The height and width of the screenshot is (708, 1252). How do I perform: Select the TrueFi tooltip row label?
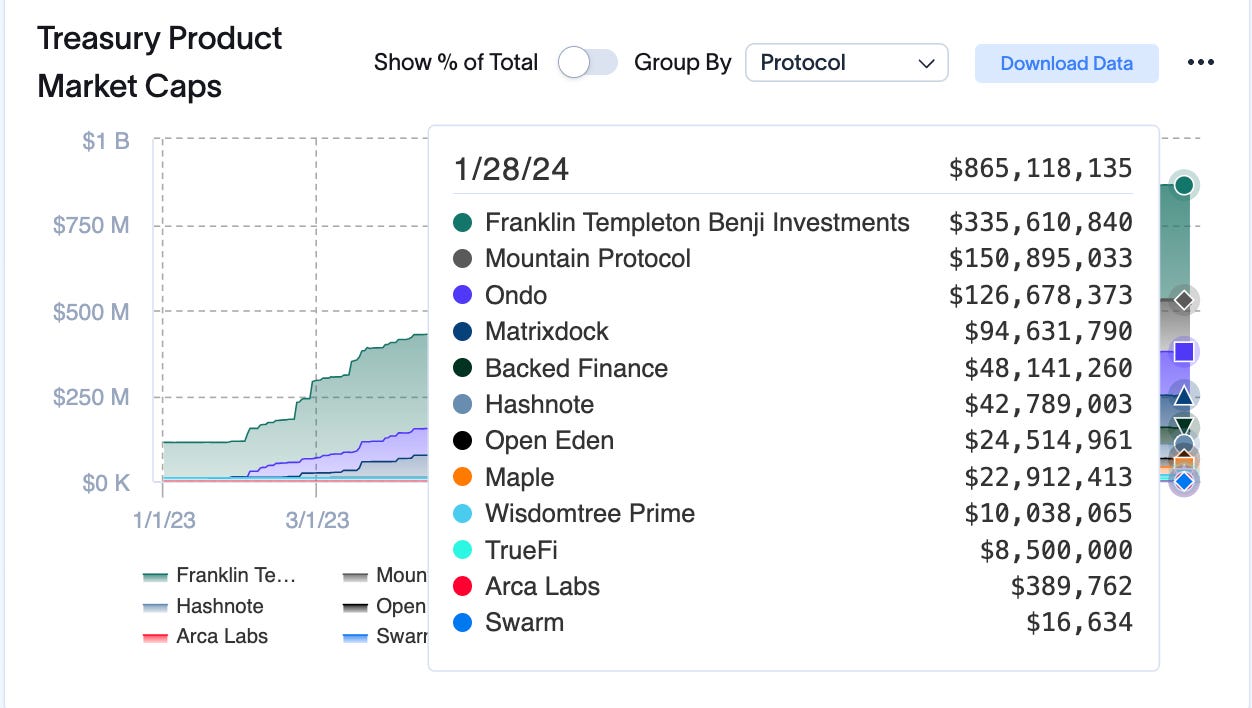tap(521, 550)
